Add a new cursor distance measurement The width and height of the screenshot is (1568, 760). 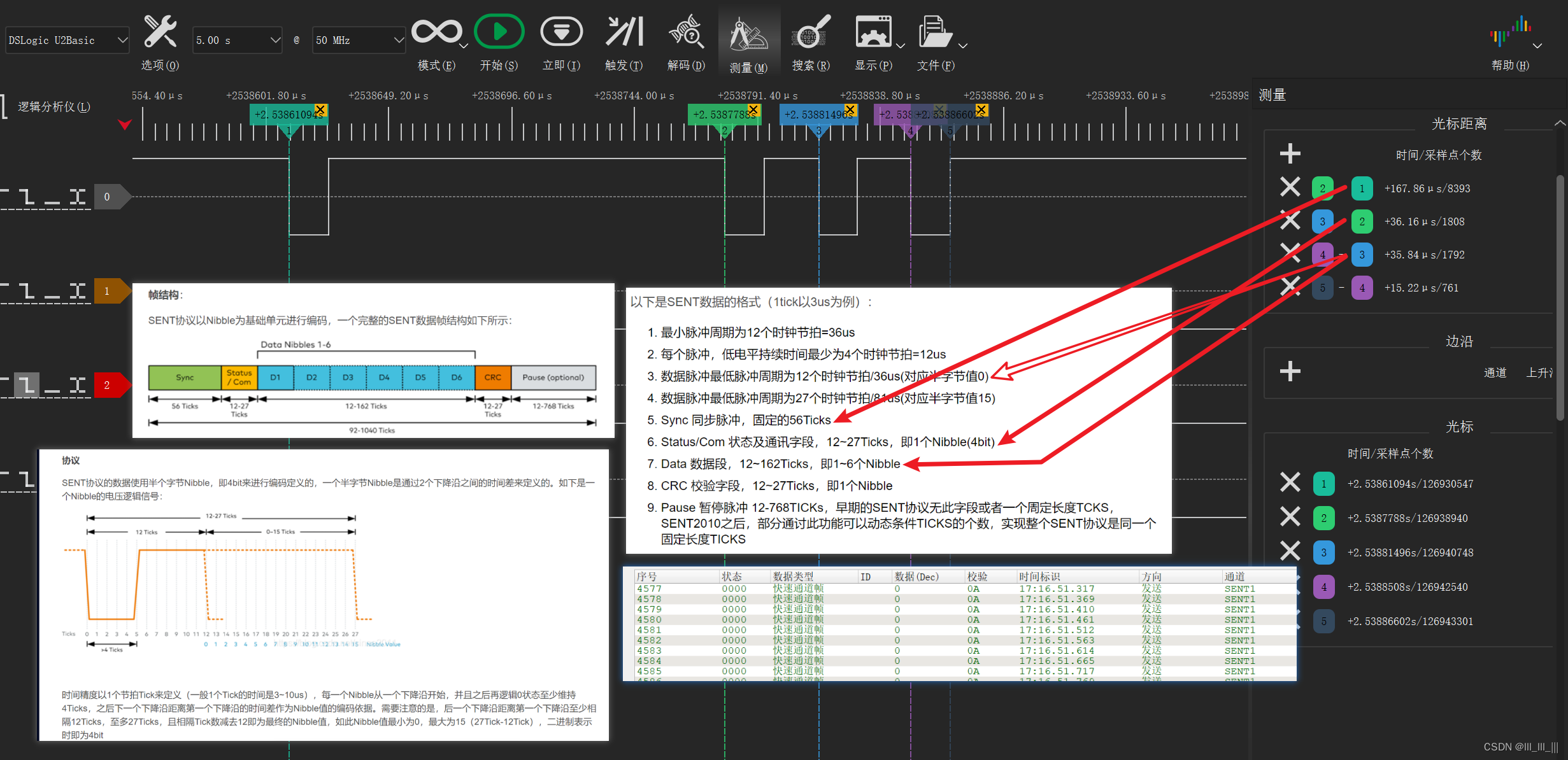[x=1290, y=153]
